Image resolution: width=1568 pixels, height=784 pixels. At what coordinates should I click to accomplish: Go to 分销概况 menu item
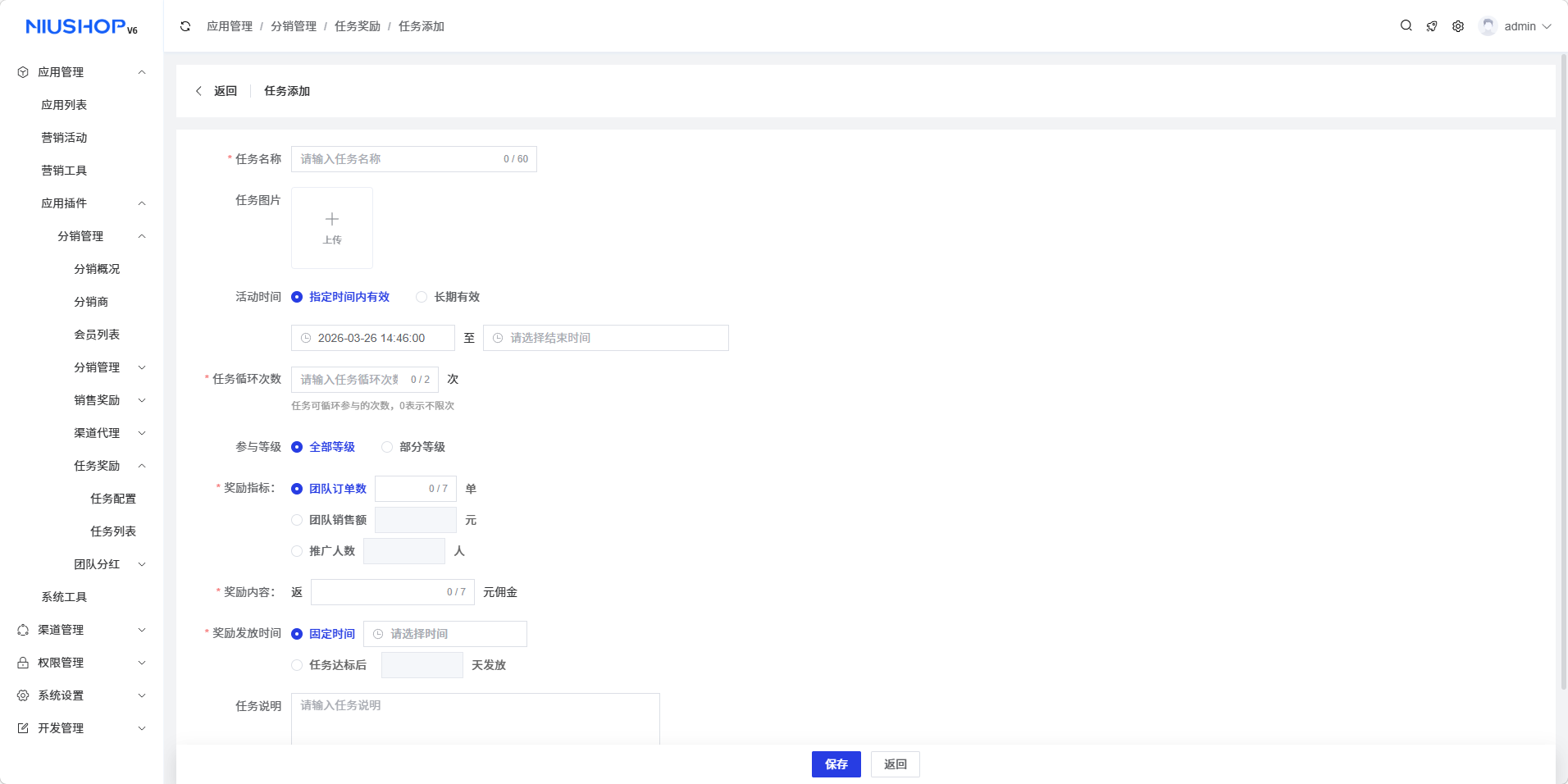coord(97,269)
